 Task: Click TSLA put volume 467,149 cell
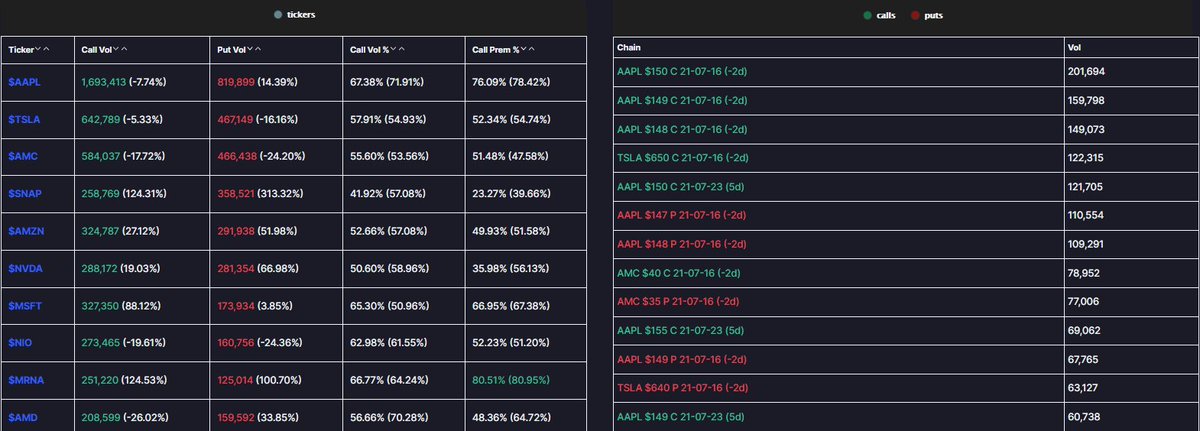[x=276, y=119]
